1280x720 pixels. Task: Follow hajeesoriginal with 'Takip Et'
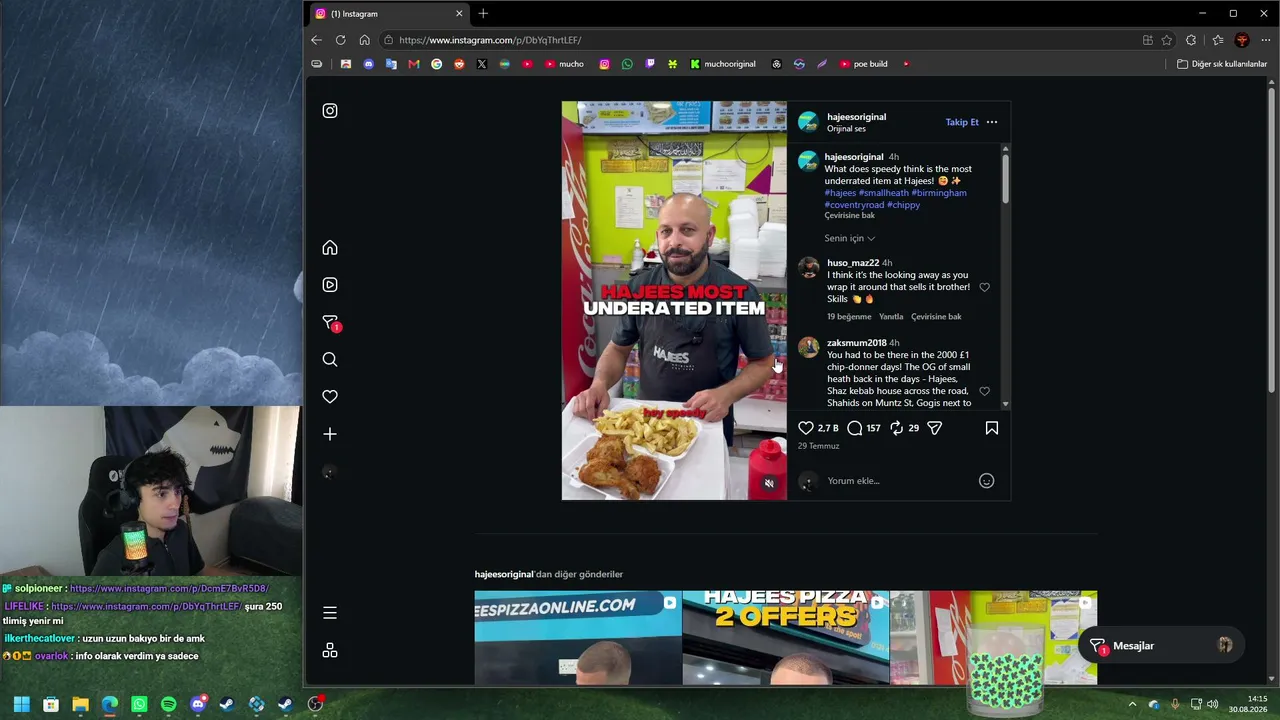tap(962, 122)
